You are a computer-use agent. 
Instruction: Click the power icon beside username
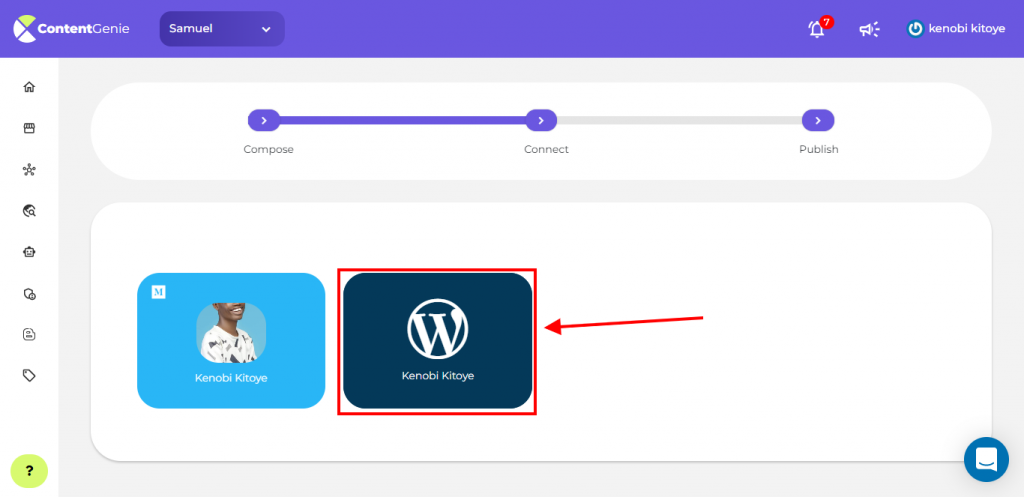click(915, 29)
